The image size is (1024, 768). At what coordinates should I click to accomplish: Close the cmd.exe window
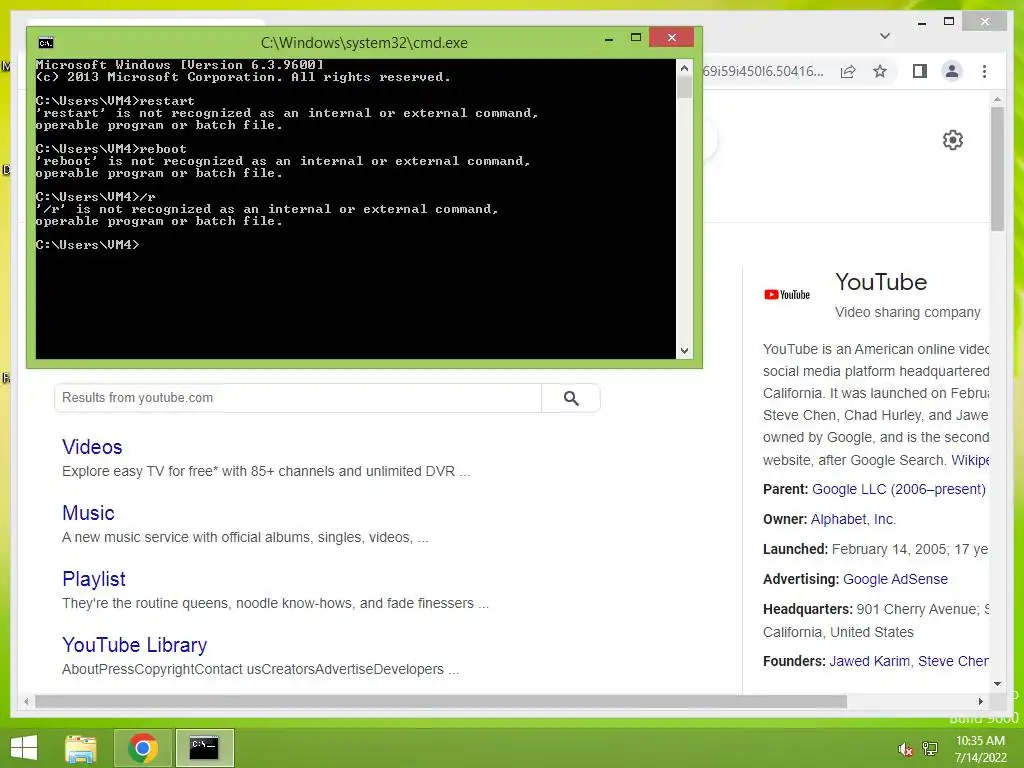coord(671,38)
